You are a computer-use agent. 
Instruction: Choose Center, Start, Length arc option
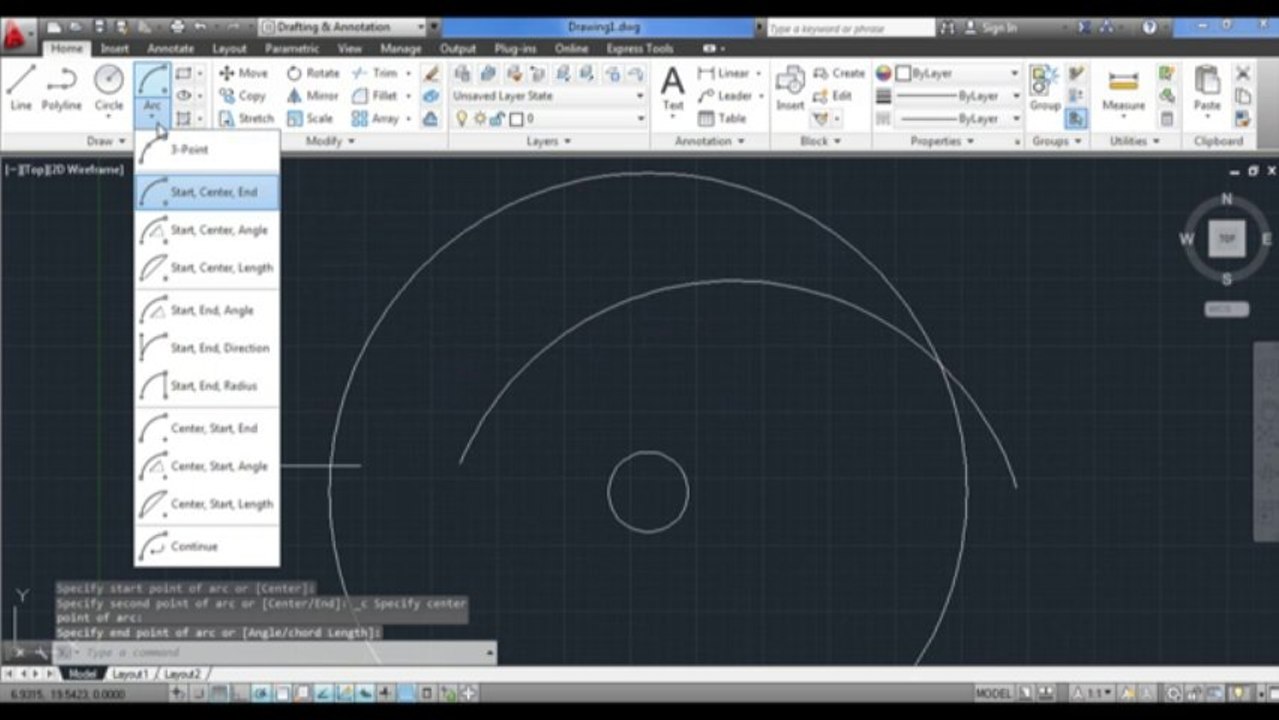(x=207, y=504)
